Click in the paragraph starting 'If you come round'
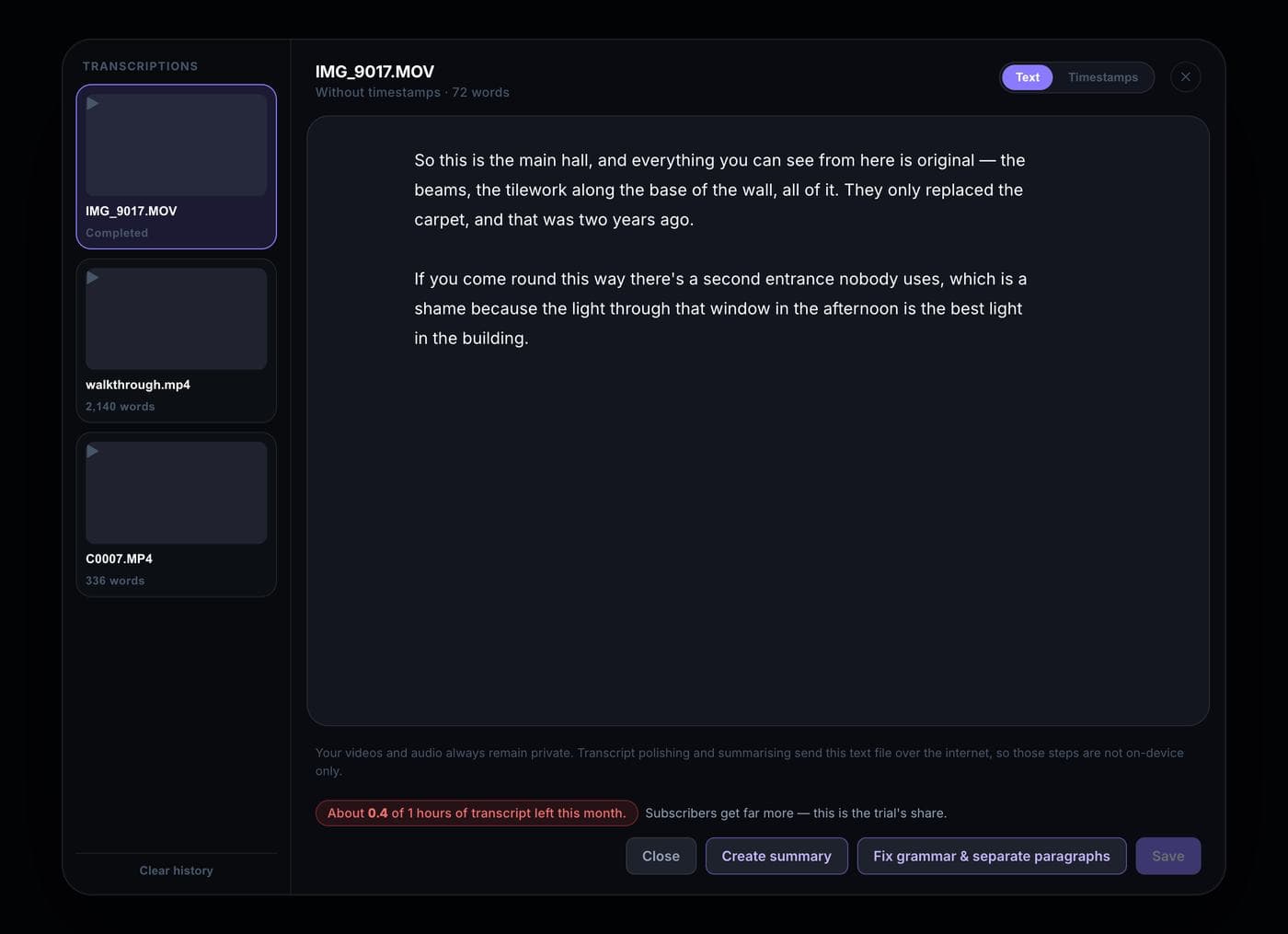 719,308
